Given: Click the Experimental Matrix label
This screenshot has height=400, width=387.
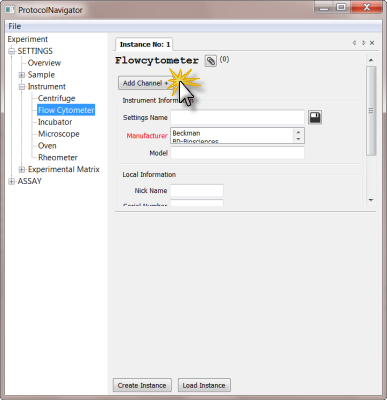Looking at the screenshot, I should click(x=64, y=169).
